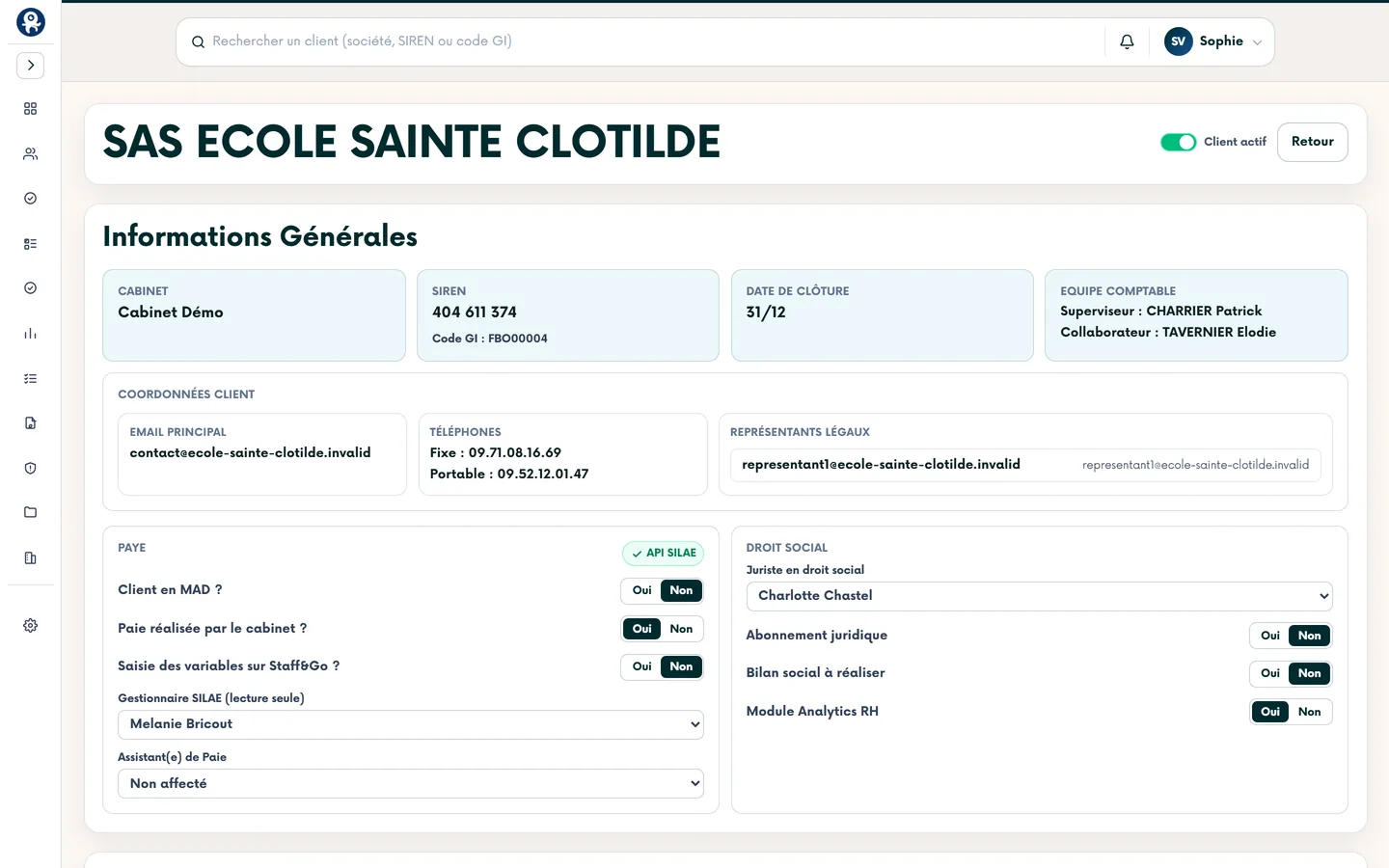Open the shield alert icon
The width and height of the screenshot is (1389, 868).
(31, 469)
